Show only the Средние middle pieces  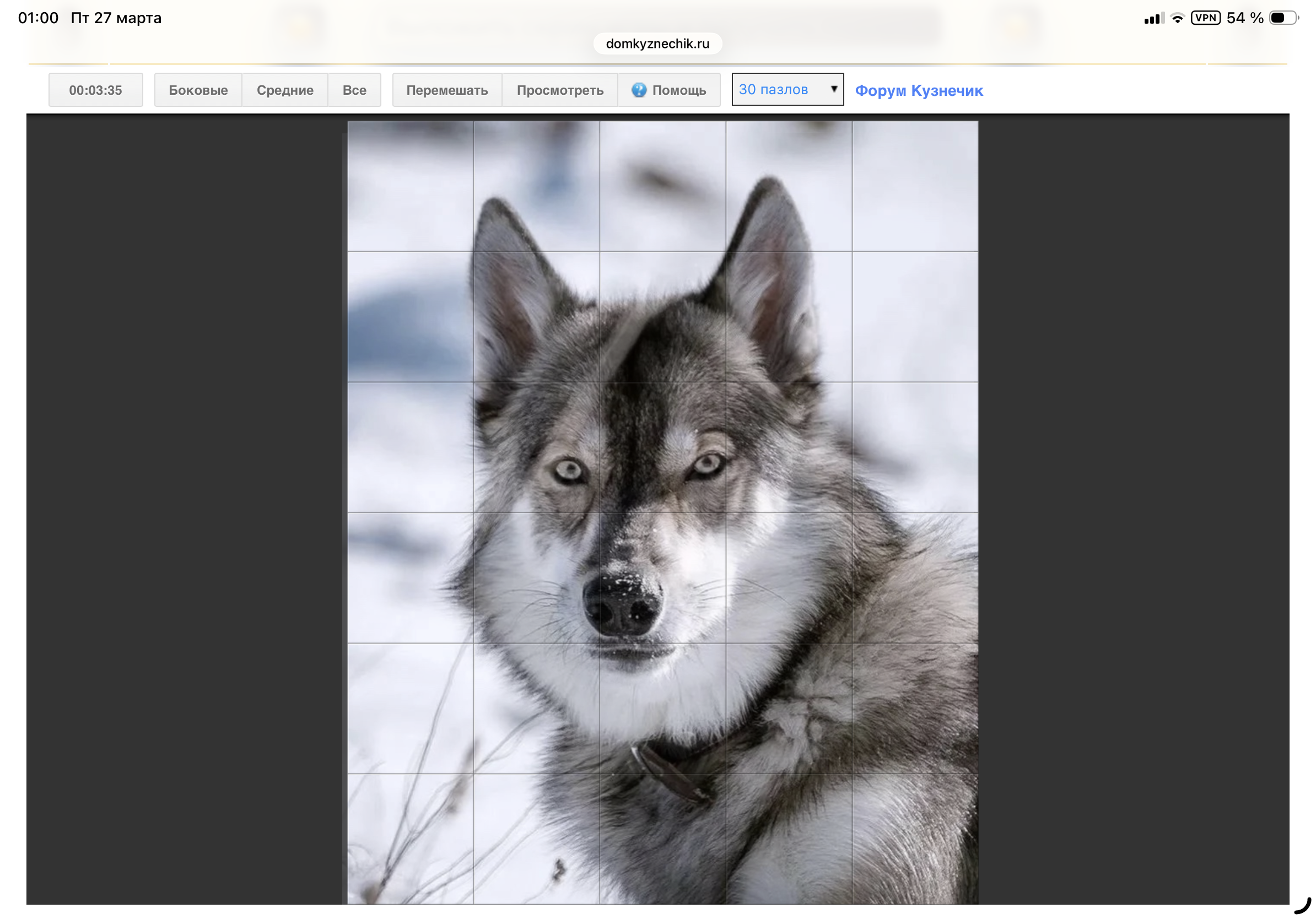click(x=285, y=90)
